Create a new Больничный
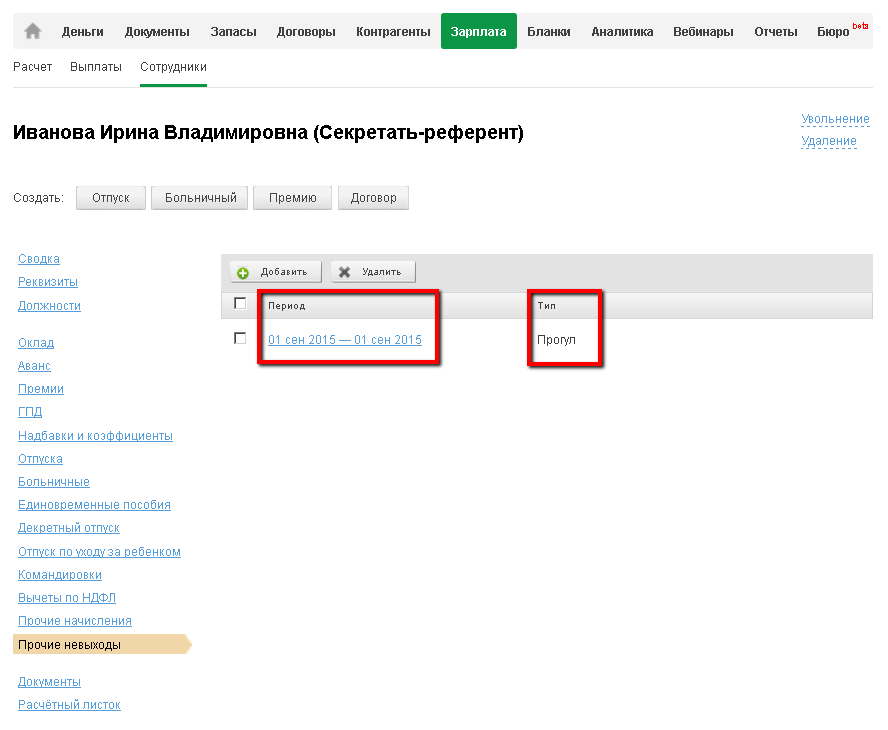The image size is (888, 730). coord(200,198)
